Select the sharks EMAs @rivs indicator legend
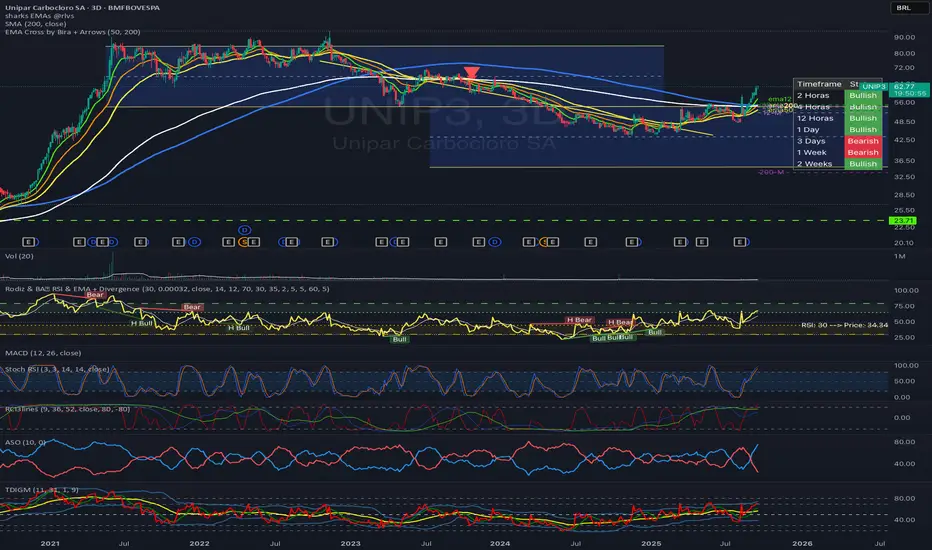The width and height of the screenshot is (932, 550). (x=40, y=16)
